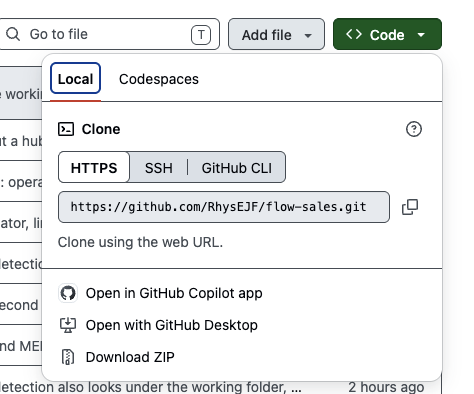
Task: Toggle the green Code dropdown
Action: 387,34
